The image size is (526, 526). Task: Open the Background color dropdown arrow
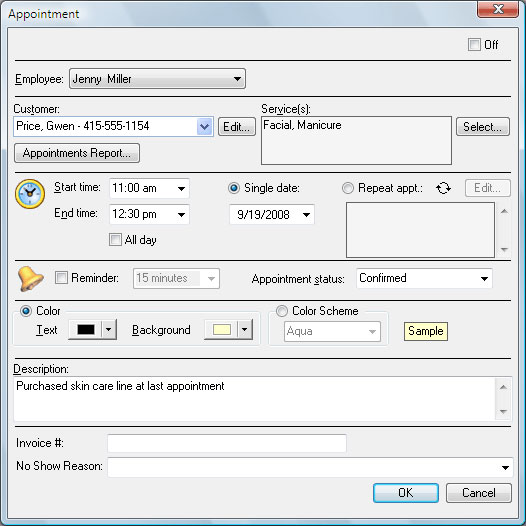click(245, 330)
